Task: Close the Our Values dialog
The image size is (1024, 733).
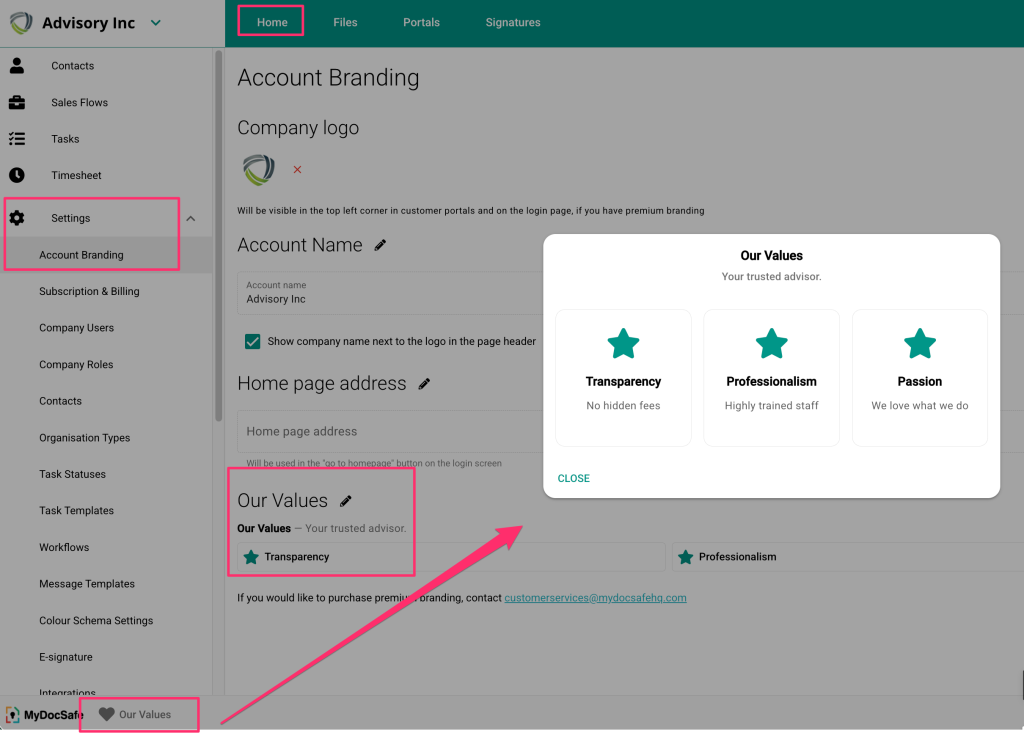Action: 573,478
